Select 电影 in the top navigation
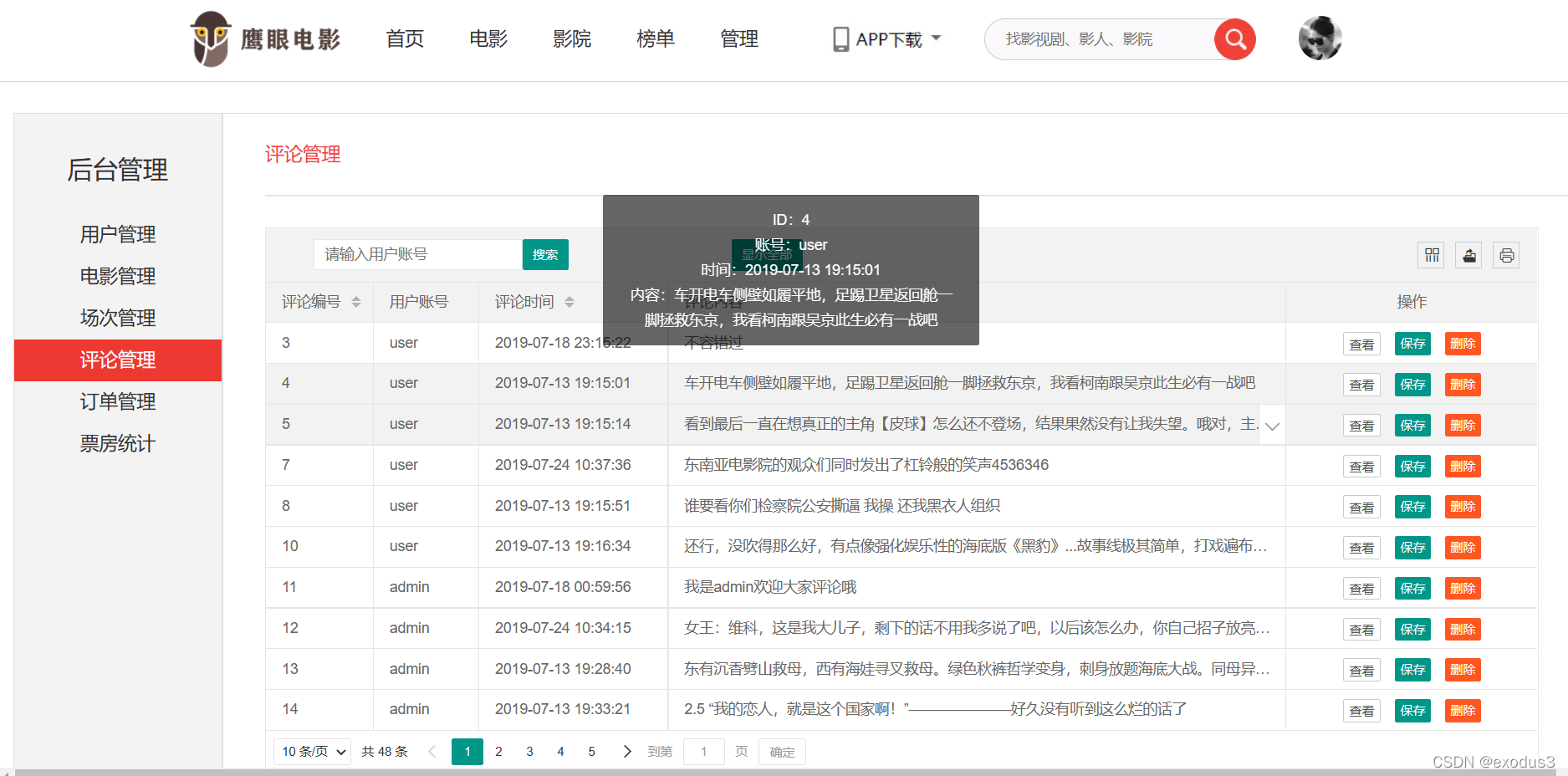The image size is (1568, 776). pos(488,38)
